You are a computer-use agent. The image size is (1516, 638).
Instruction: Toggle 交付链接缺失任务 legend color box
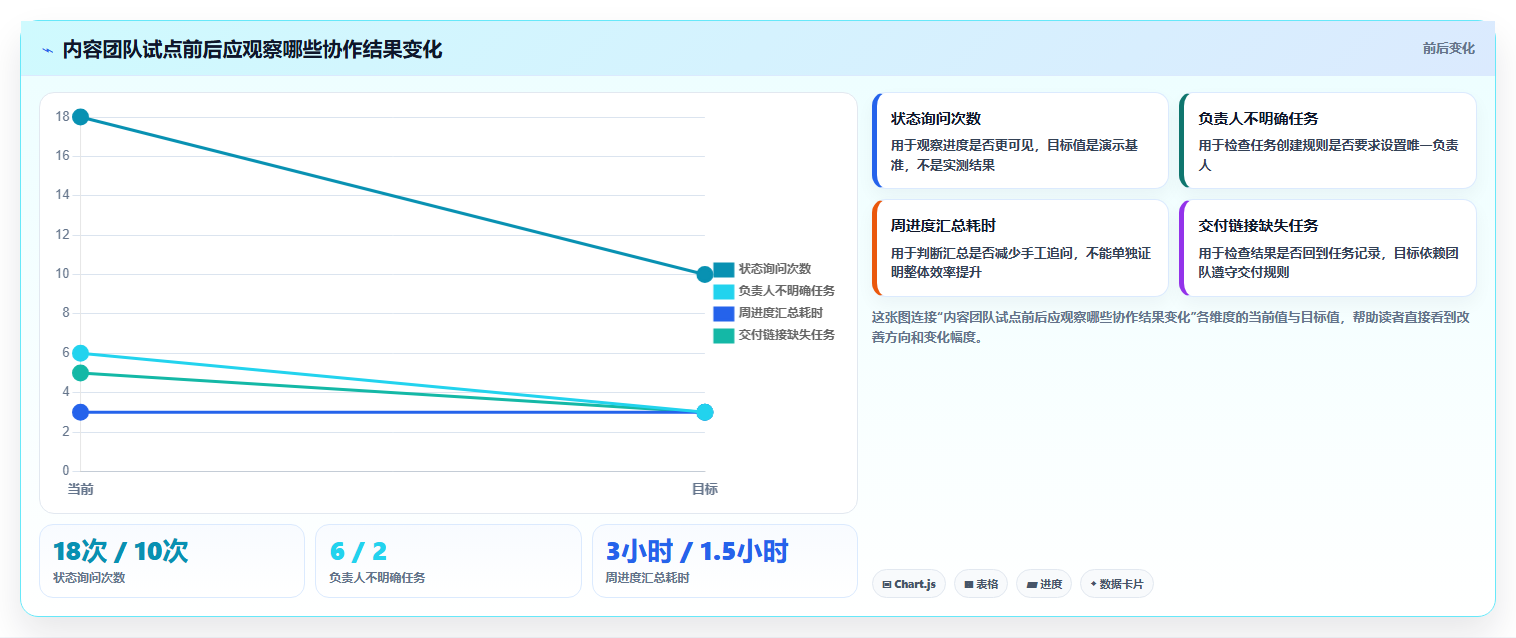pyautogui.click(x=724, y=335)
